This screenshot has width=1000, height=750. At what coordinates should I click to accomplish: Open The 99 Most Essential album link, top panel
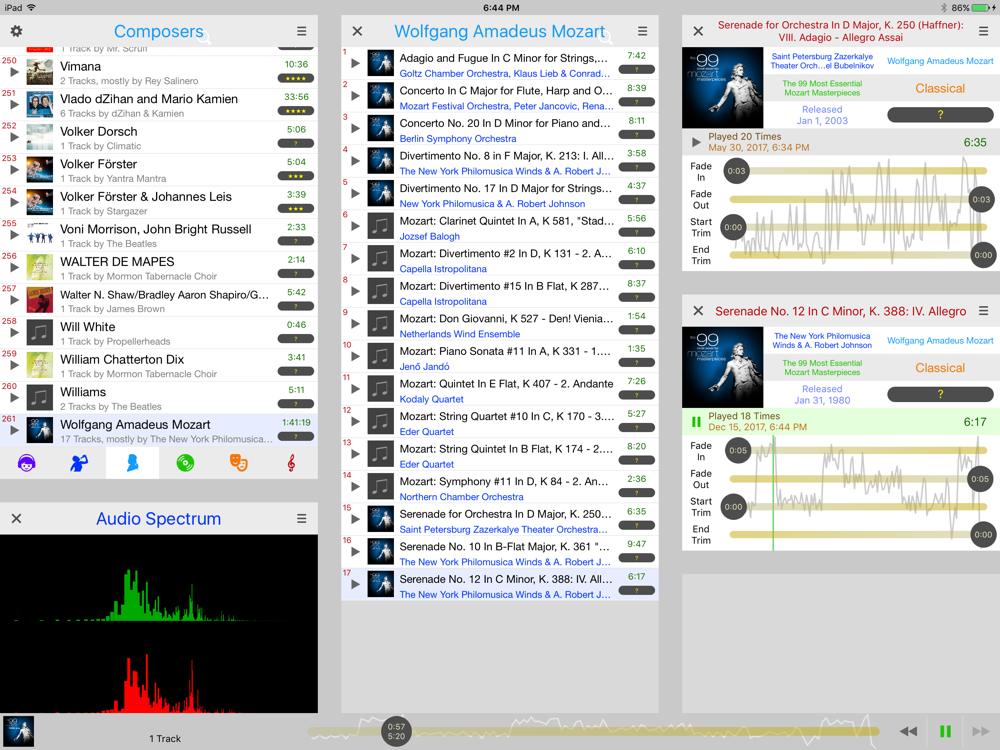(x=822, y=88)
